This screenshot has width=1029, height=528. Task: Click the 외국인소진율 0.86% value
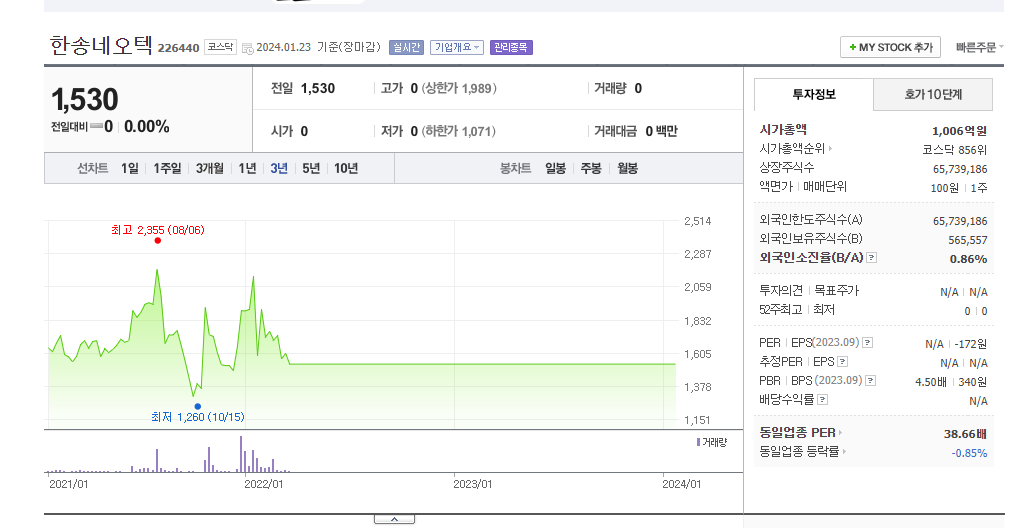pos(969,259)
